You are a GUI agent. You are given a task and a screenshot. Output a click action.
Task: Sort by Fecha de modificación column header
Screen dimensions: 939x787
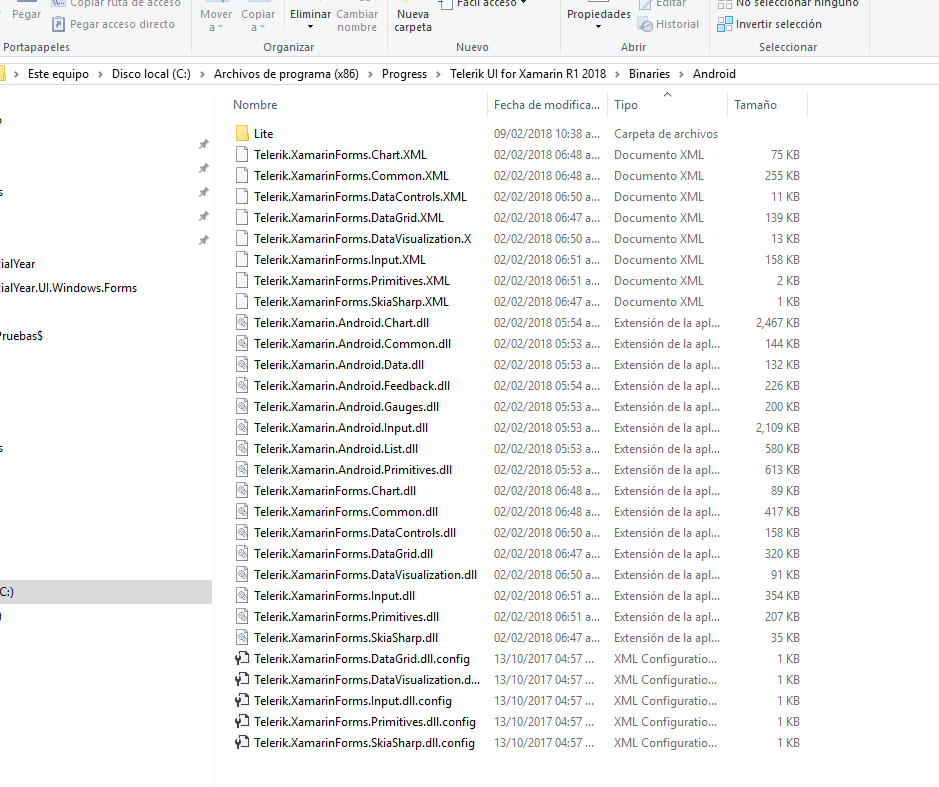(547, 105)
